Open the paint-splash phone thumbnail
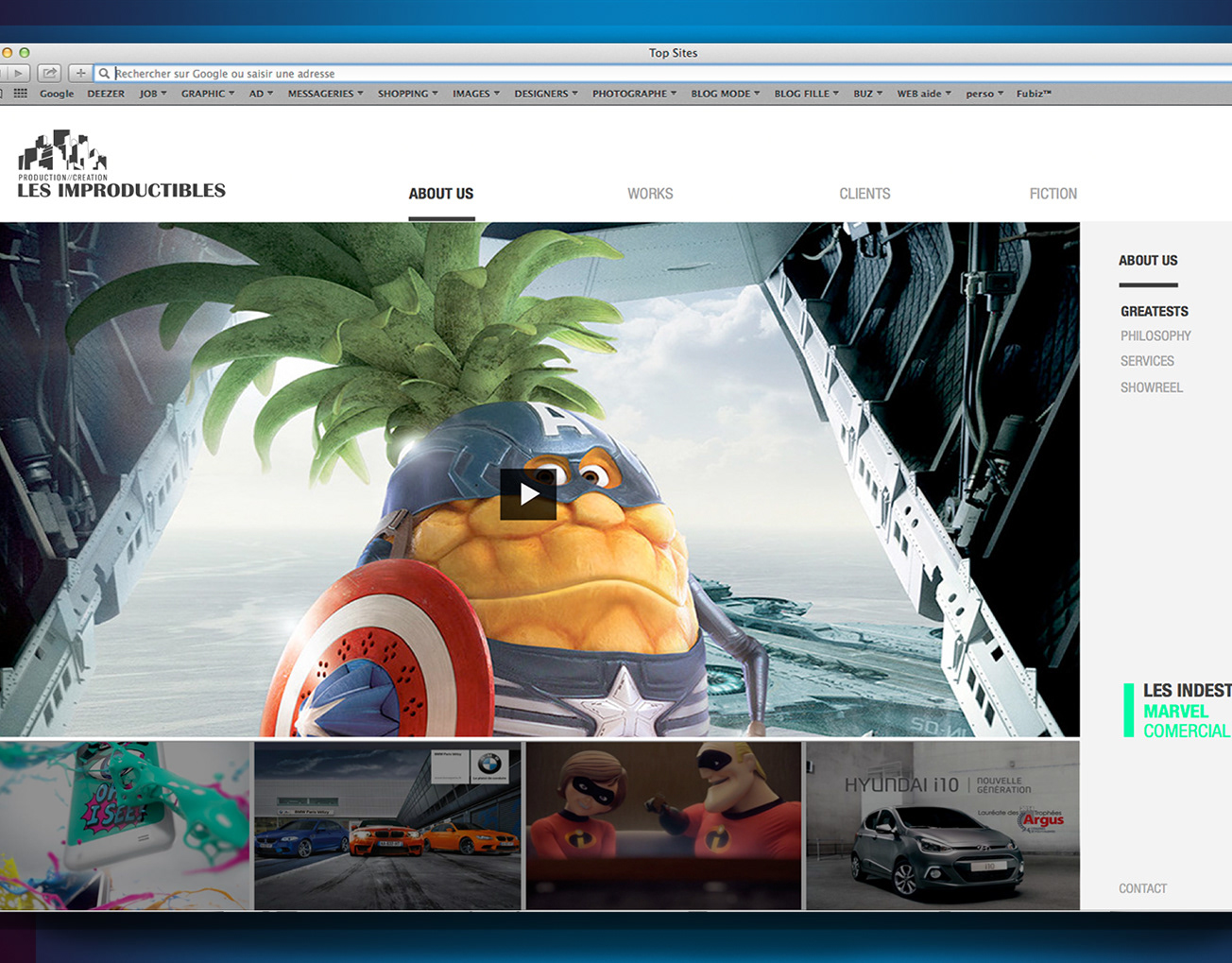Viewport: 1232px width, 963px height. tap(125, 825)
